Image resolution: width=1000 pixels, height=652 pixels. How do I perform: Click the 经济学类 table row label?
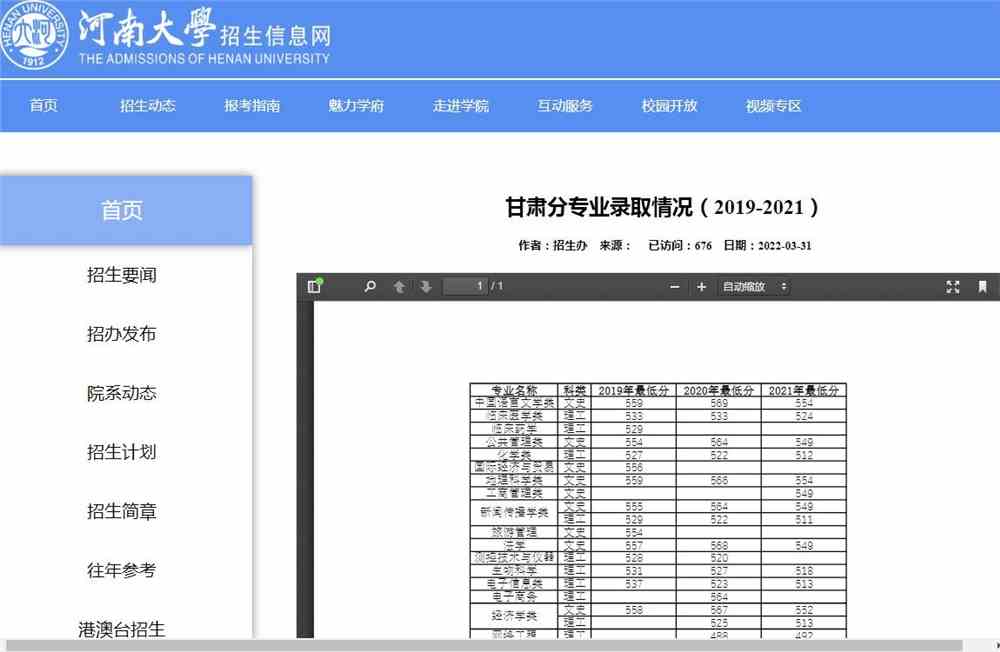coord(514,616)
